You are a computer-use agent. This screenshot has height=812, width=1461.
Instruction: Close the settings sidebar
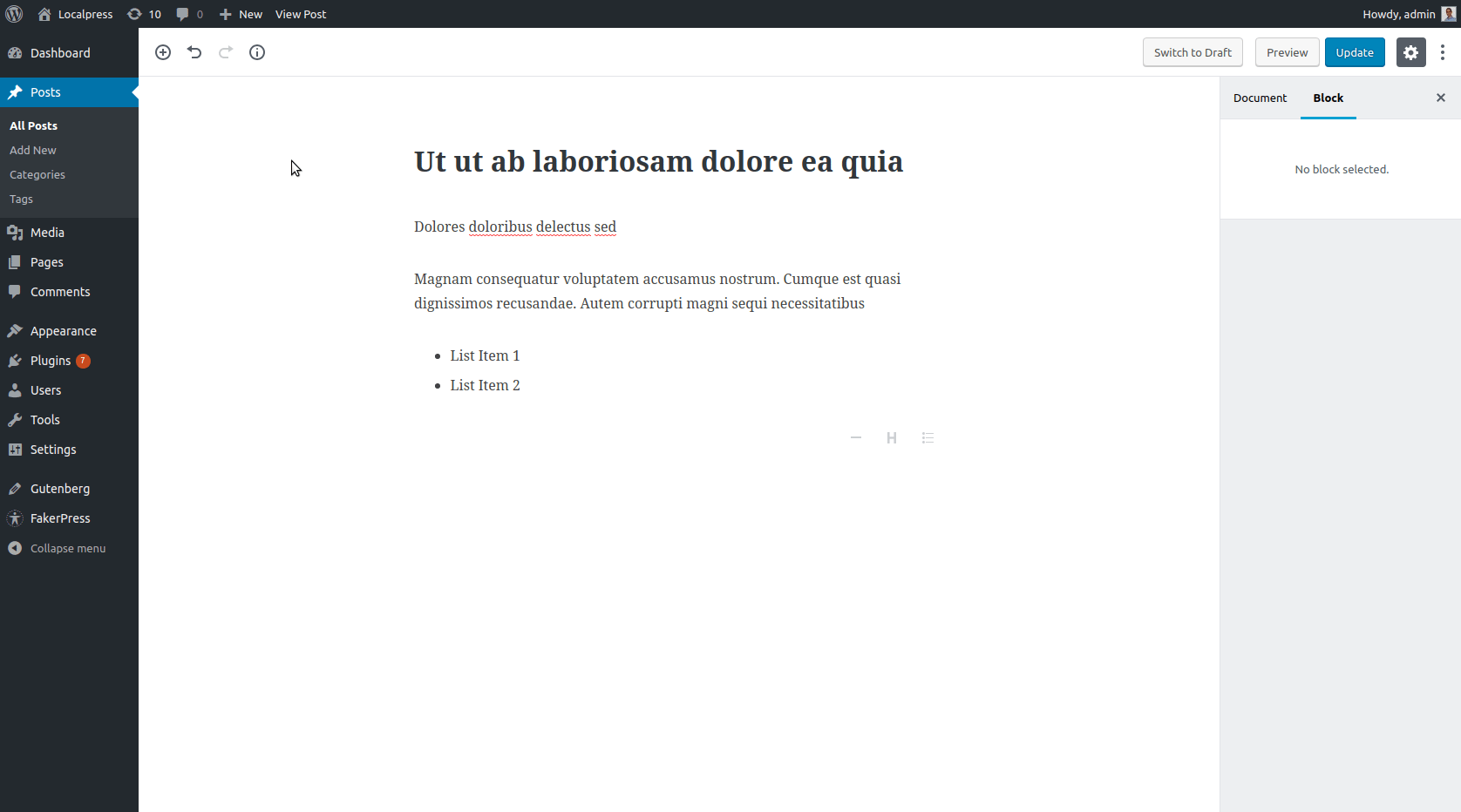coord(1441,98)
